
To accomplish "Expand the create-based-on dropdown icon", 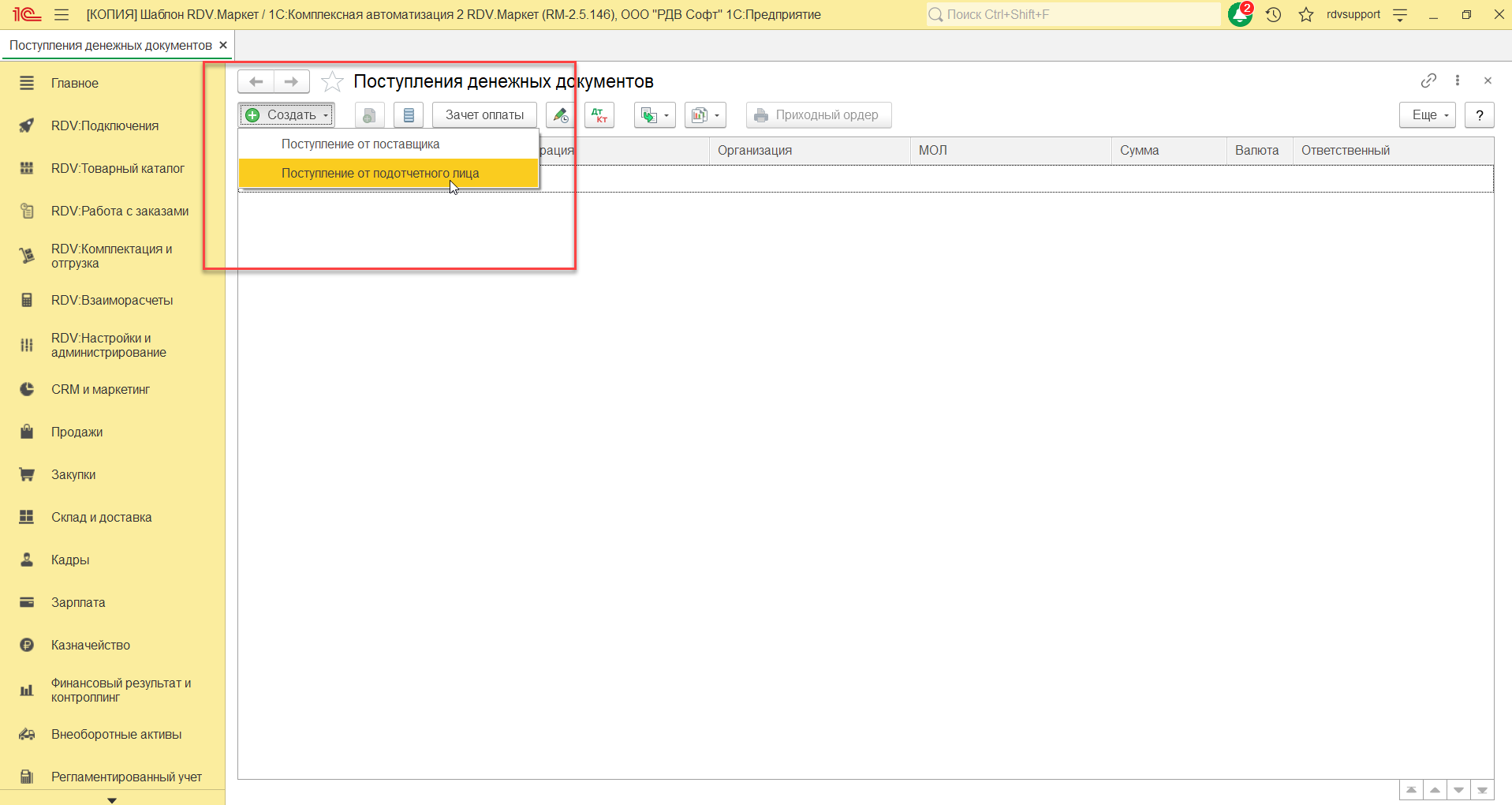I will pos(655,115).
